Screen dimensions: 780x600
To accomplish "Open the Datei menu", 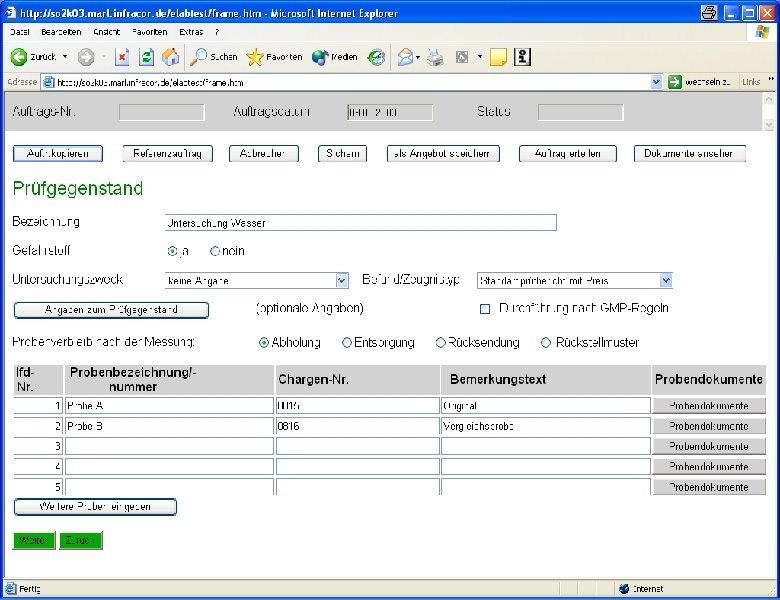I will [20, 32].
